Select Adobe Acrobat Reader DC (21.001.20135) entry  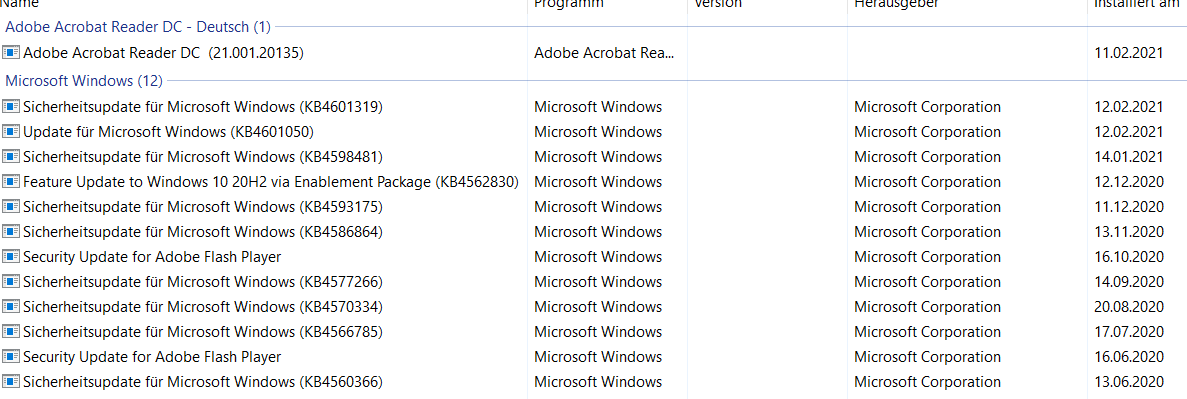point(164,52)
